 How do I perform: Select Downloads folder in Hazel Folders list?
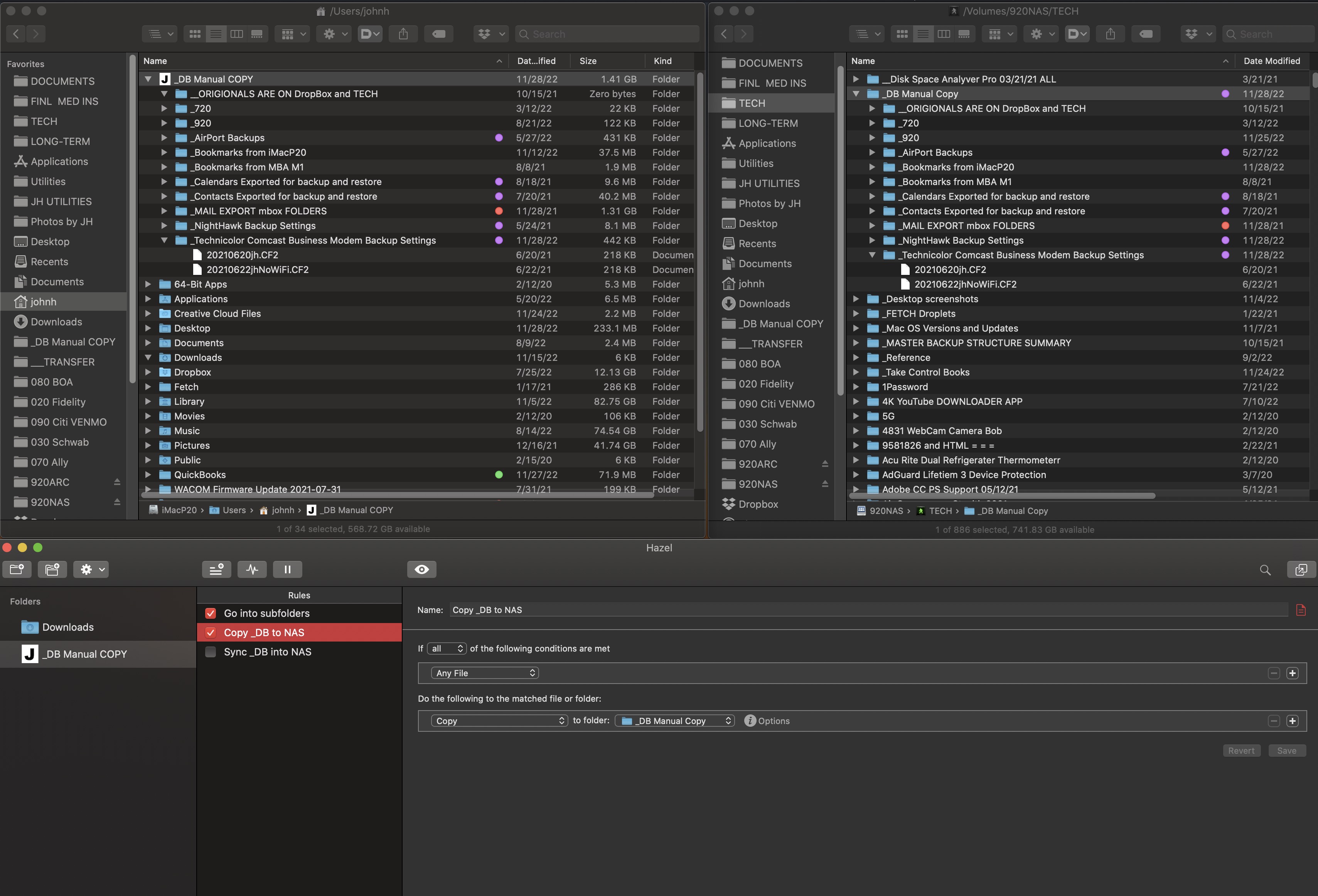67,627
